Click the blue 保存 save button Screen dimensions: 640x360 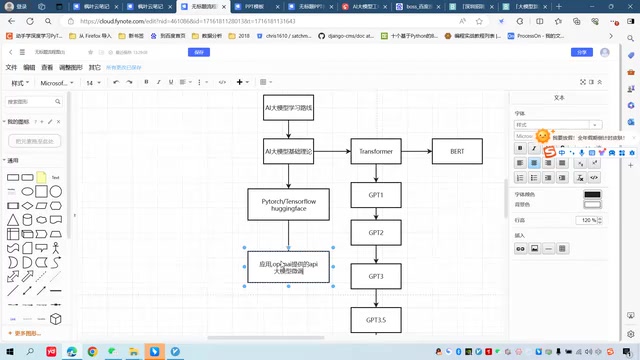point(199,52)
